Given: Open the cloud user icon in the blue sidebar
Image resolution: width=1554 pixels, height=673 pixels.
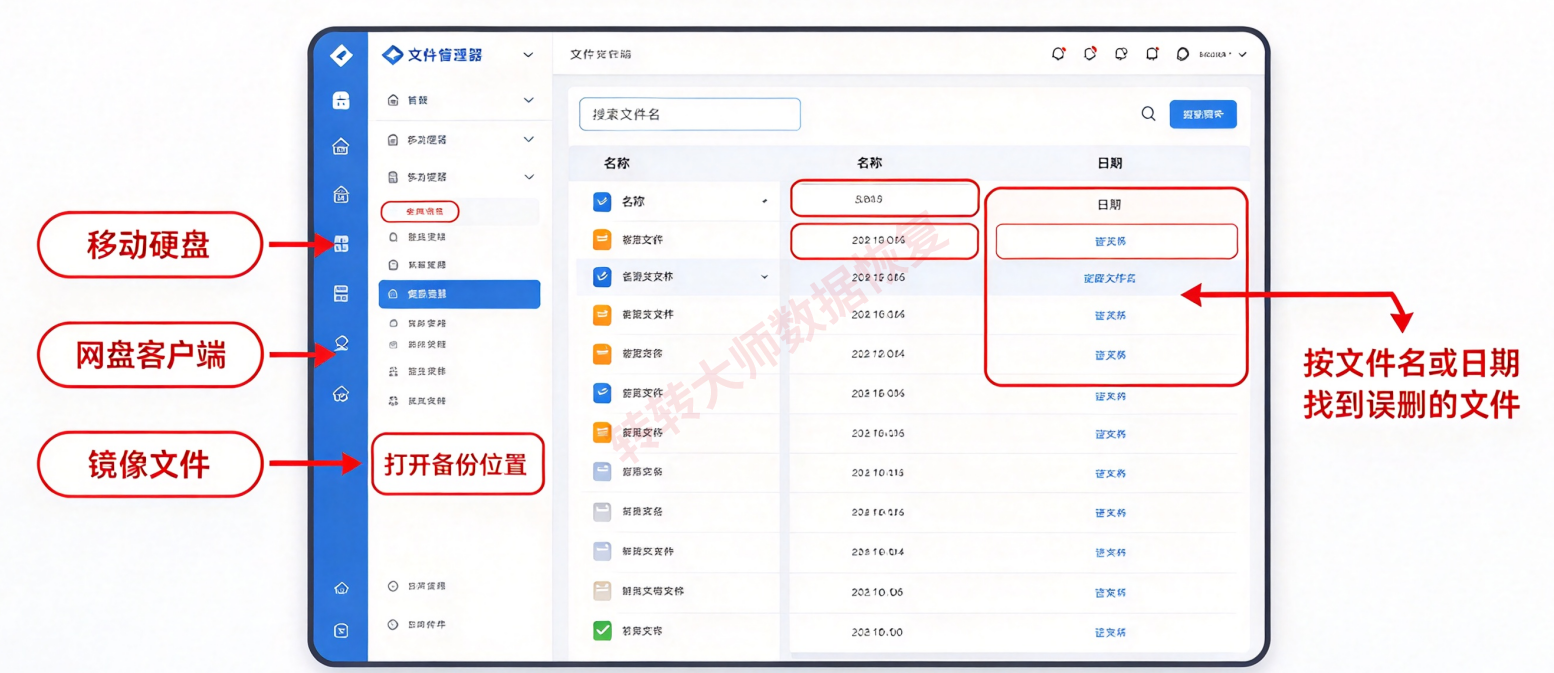Looking at the screenshot, I should click(x=341, y=344).
